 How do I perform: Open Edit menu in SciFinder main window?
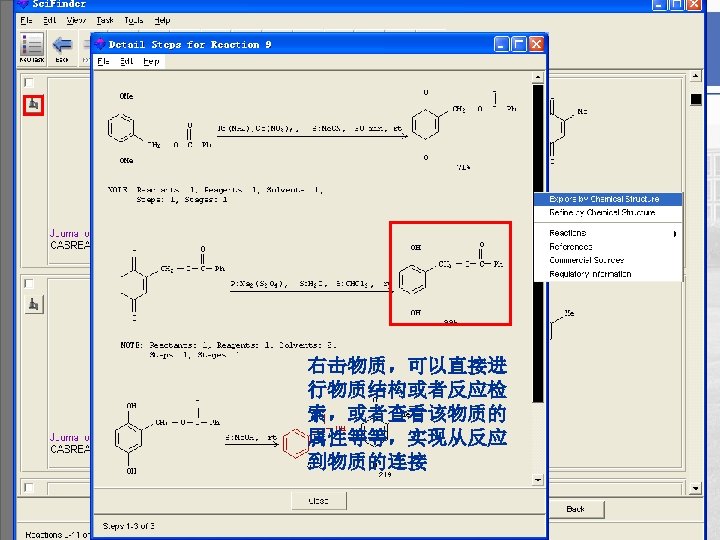tap(50, 20)
